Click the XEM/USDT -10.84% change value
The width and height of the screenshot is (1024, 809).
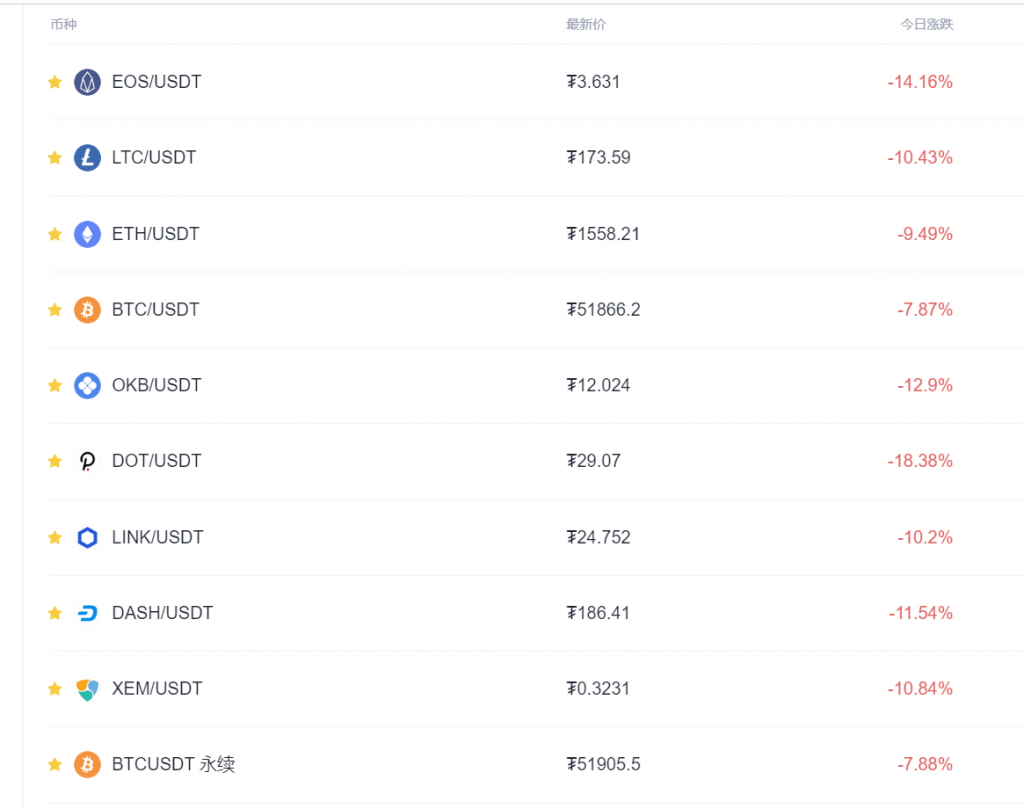[920, 689]
